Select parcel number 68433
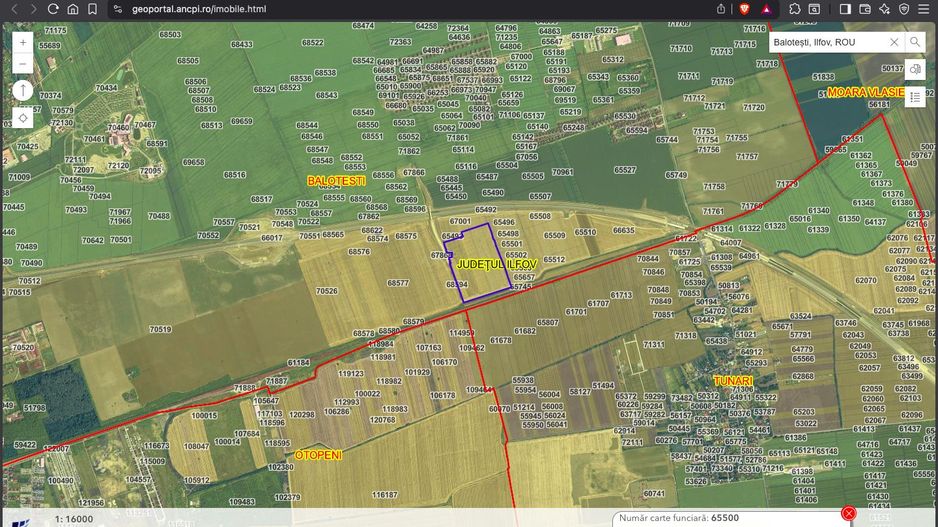This screenshot has width=938, height=527. click(x=241, y=44)
